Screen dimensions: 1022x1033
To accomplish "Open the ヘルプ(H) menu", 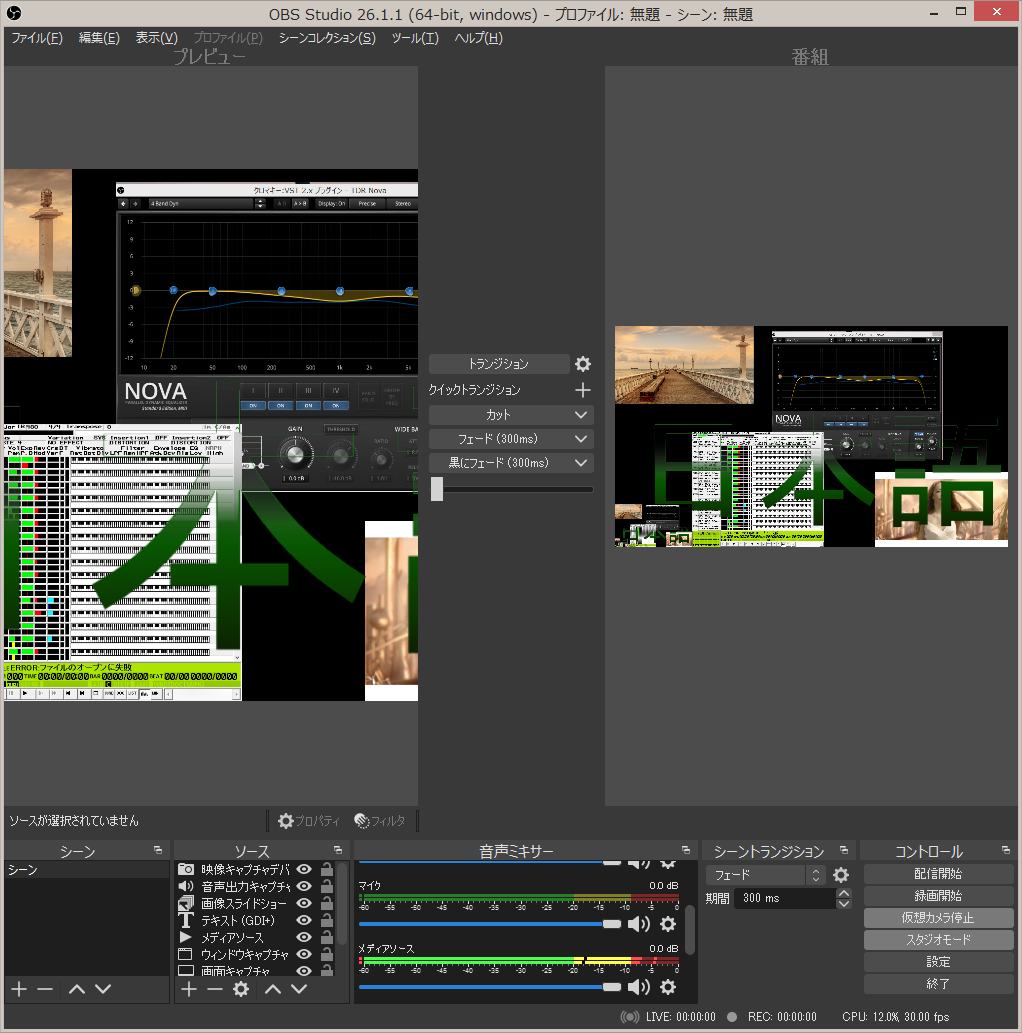I will click(x=478, y=38).
